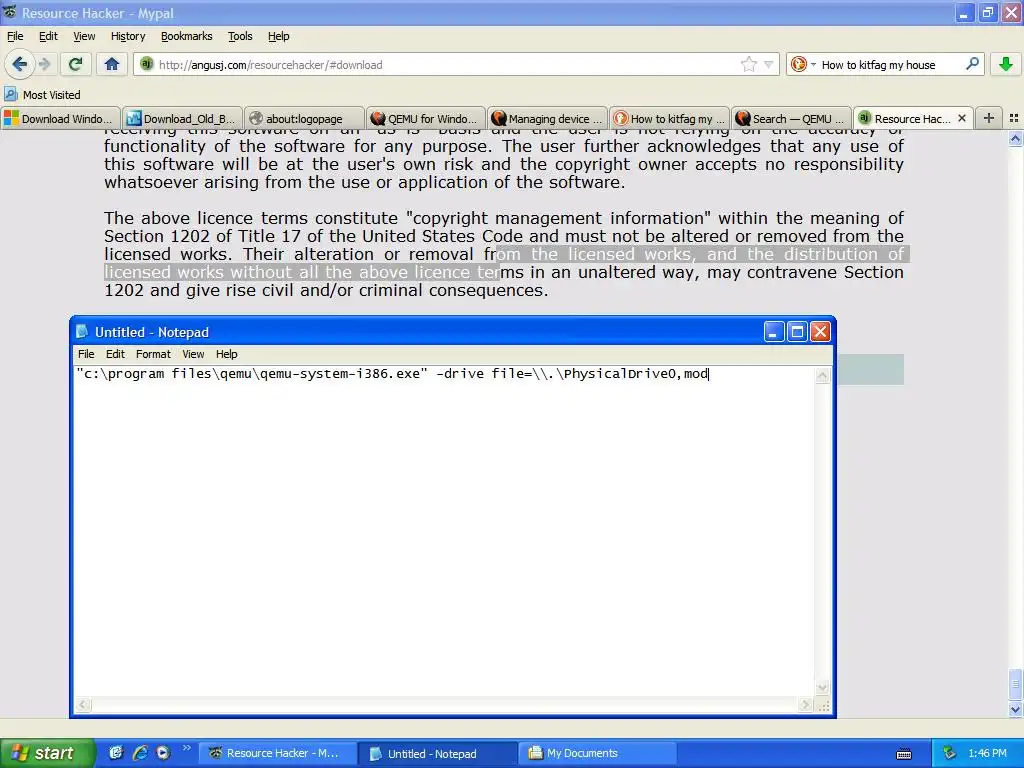Switch to the about:logopage tab
The height and width of the screenshot is (768, 1024).
click(304, 118)
